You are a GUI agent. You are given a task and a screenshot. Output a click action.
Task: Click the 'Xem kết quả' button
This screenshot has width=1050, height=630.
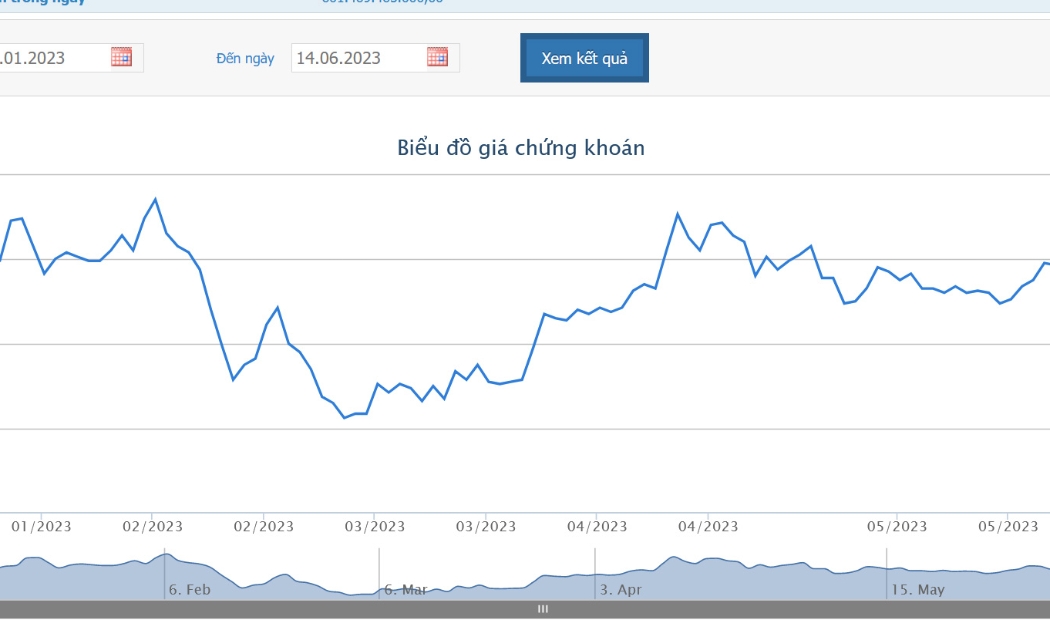pyautogui.click(x=584, y=58)
